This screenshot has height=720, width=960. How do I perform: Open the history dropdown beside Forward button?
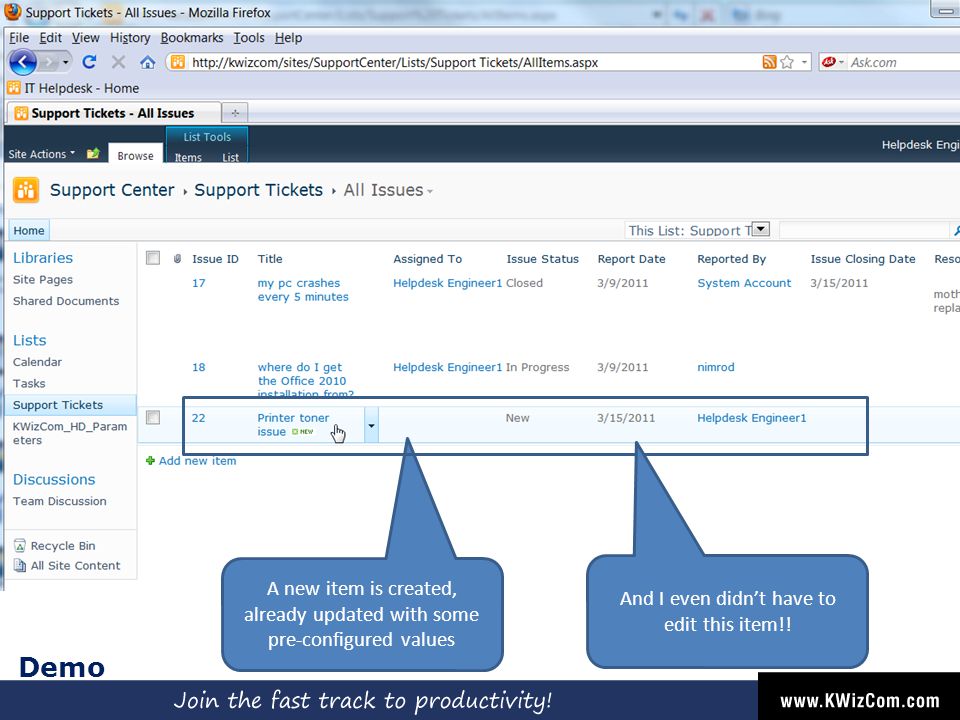point(66,62)
